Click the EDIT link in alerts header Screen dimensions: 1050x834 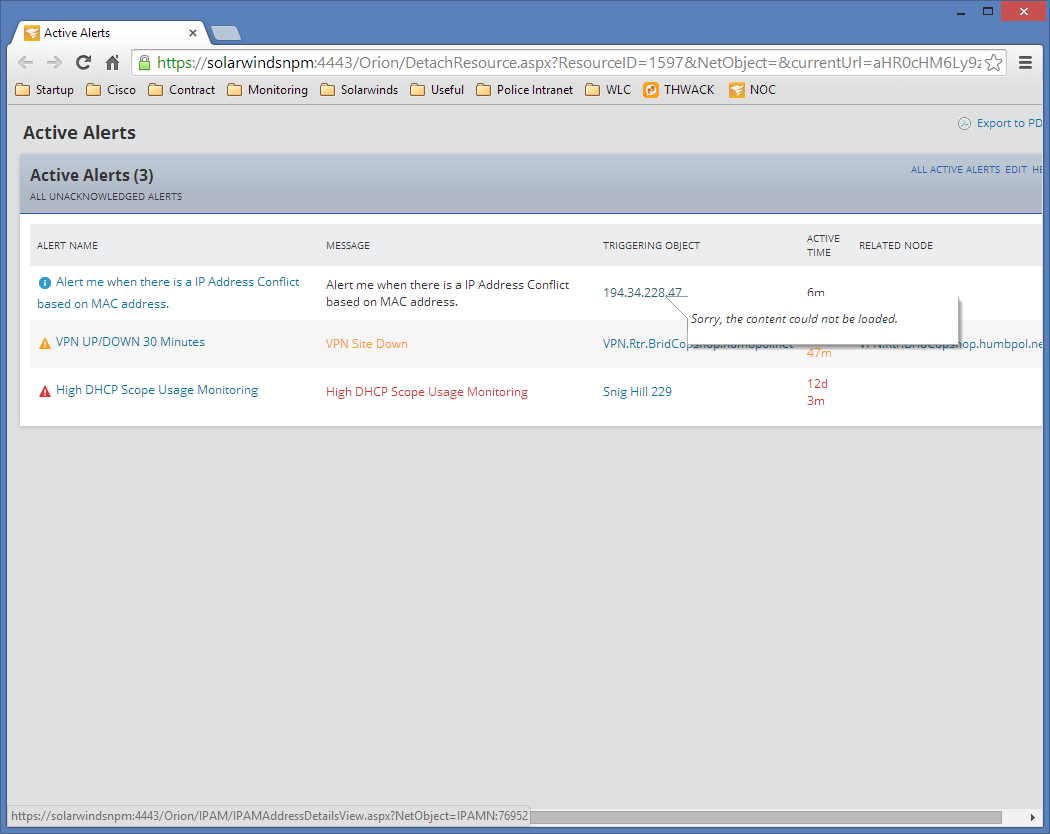1016,169
